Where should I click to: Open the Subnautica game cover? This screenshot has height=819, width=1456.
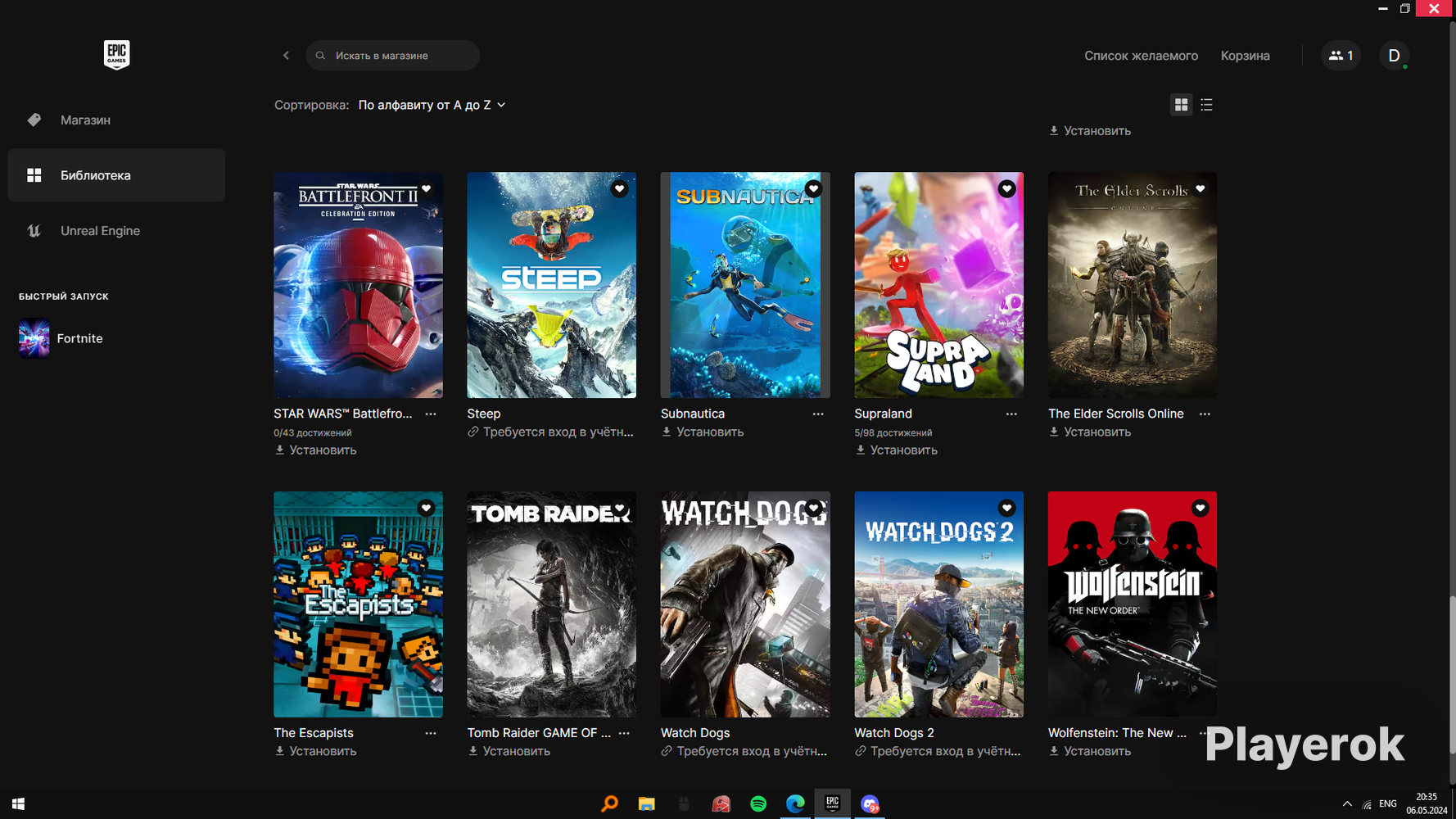coord(745,285)
